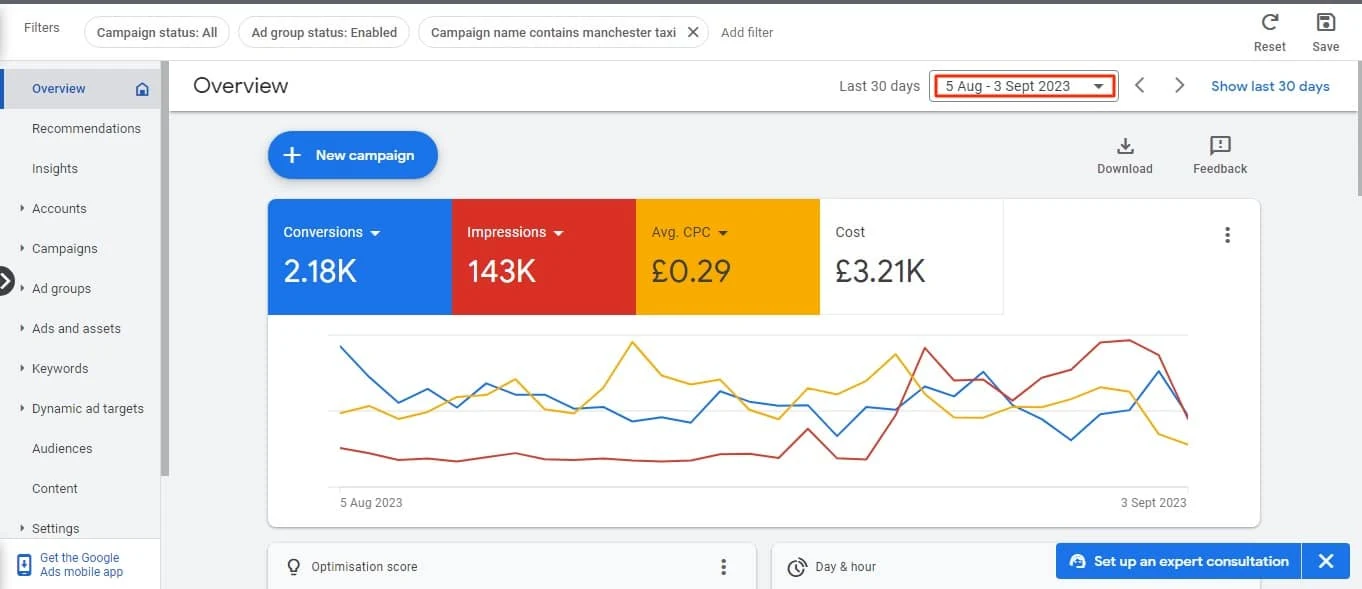Go to next date range arrow
Viewport: 1362px width, 589px height.
pos(1180,86)
